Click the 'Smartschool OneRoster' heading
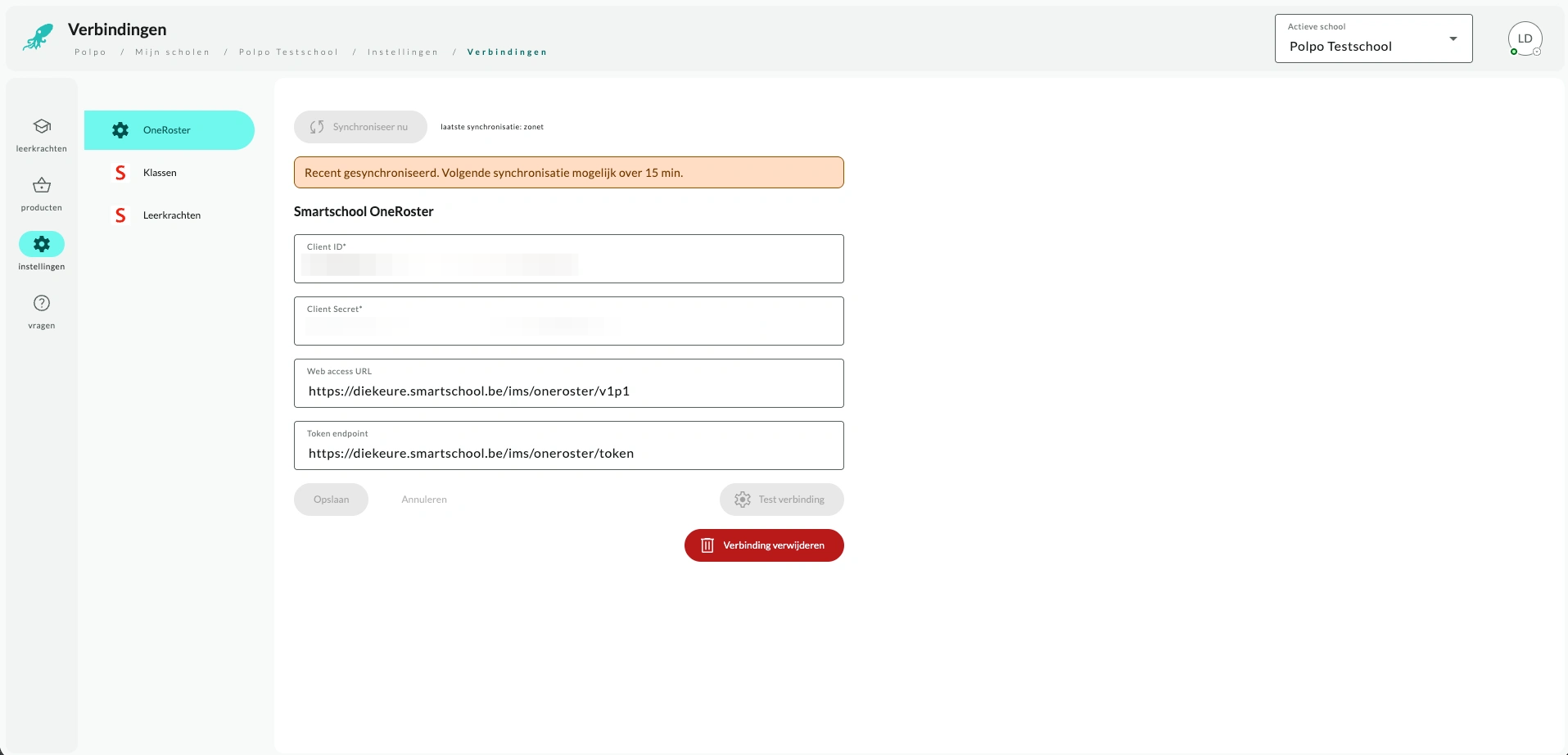This screenshot has width=1568, height=755. [x=364, y=211]
